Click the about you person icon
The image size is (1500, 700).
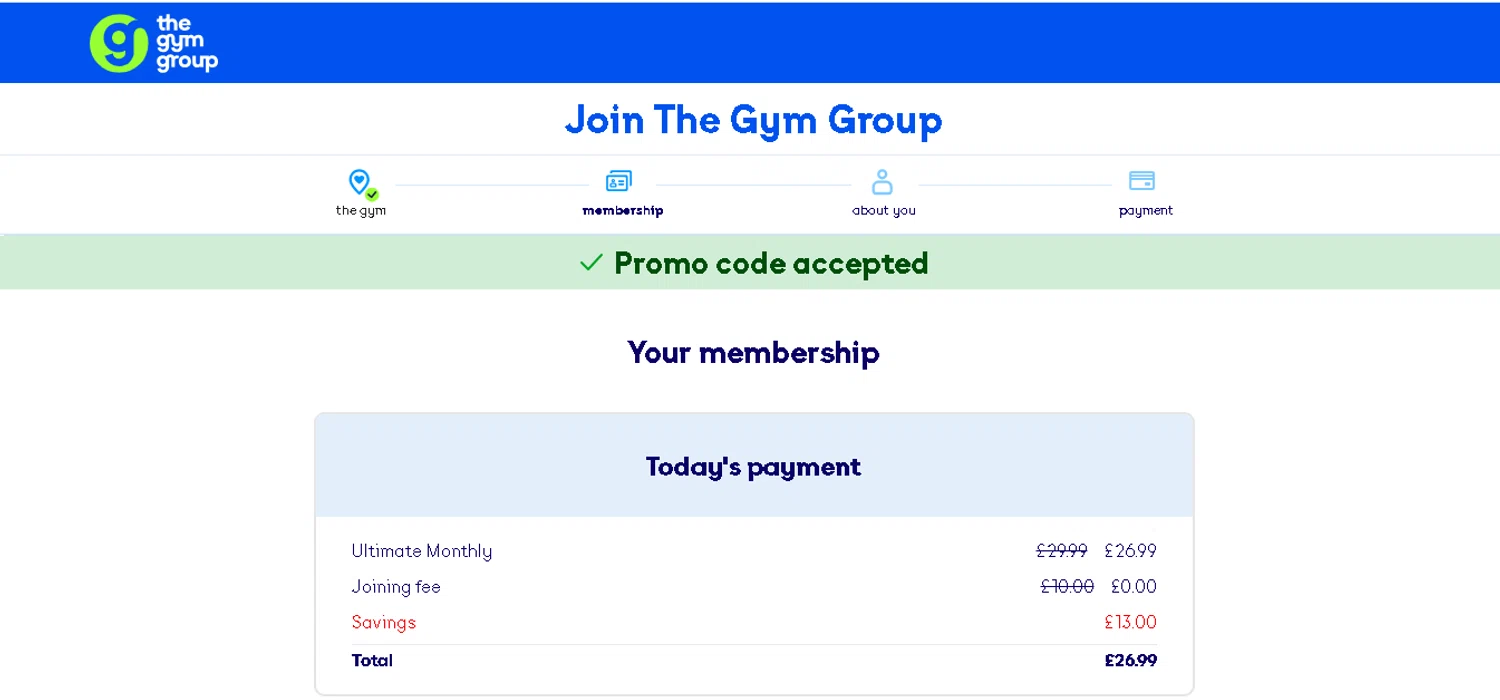click(882, 181)
